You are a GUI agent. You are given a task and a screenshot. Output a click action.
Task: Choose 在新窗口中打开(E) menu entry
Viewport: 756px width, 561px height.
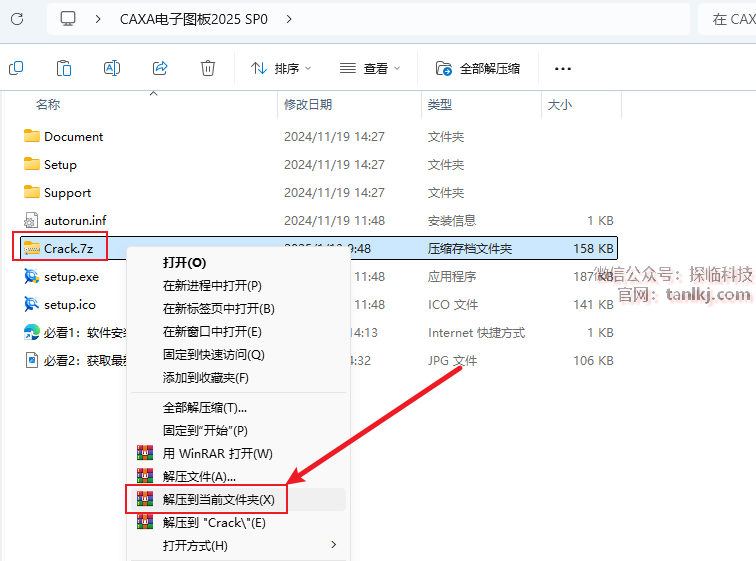[212, 332]
